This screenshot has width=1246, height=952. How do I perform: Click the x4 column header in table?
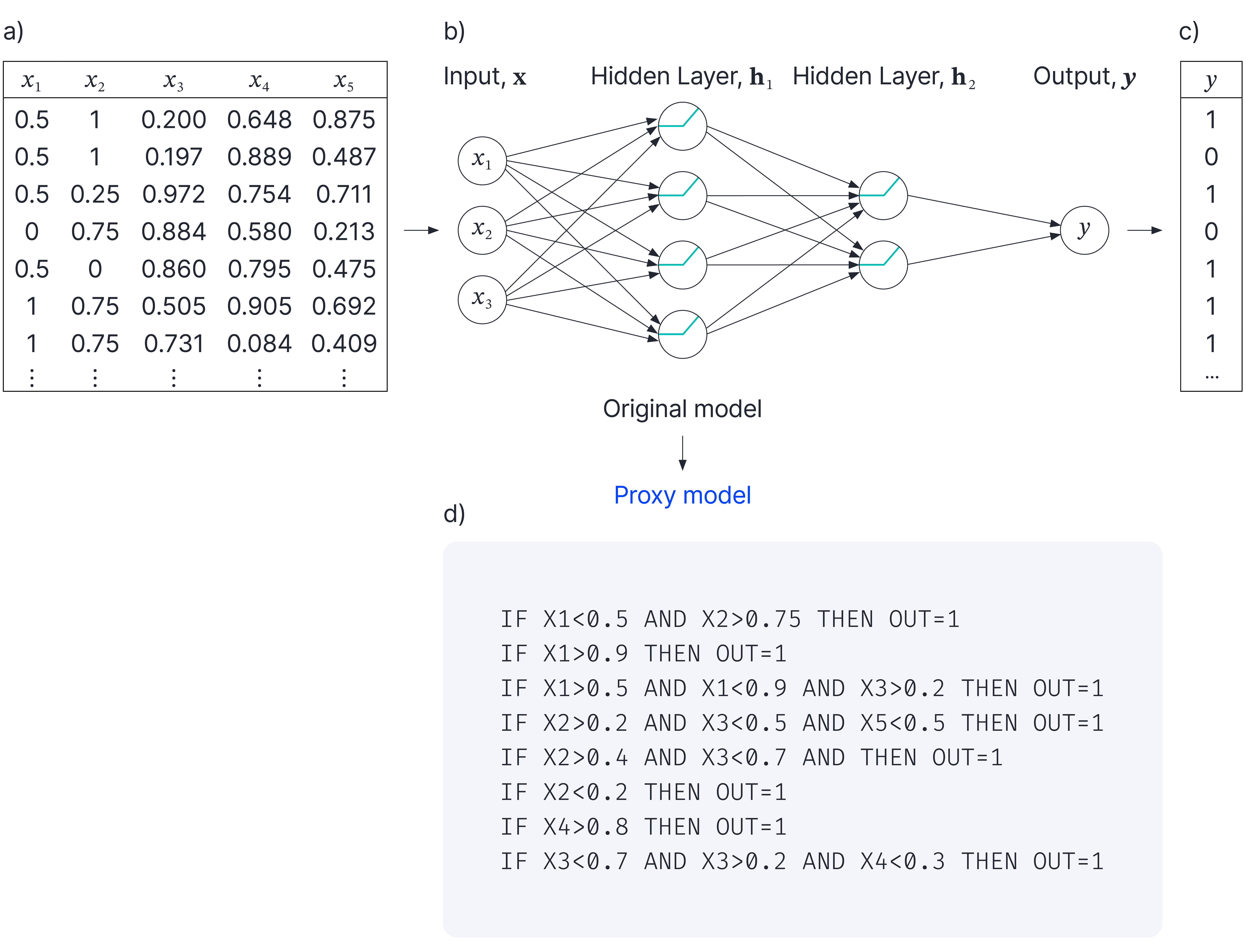pyautogui.click(x=259, y=82)
